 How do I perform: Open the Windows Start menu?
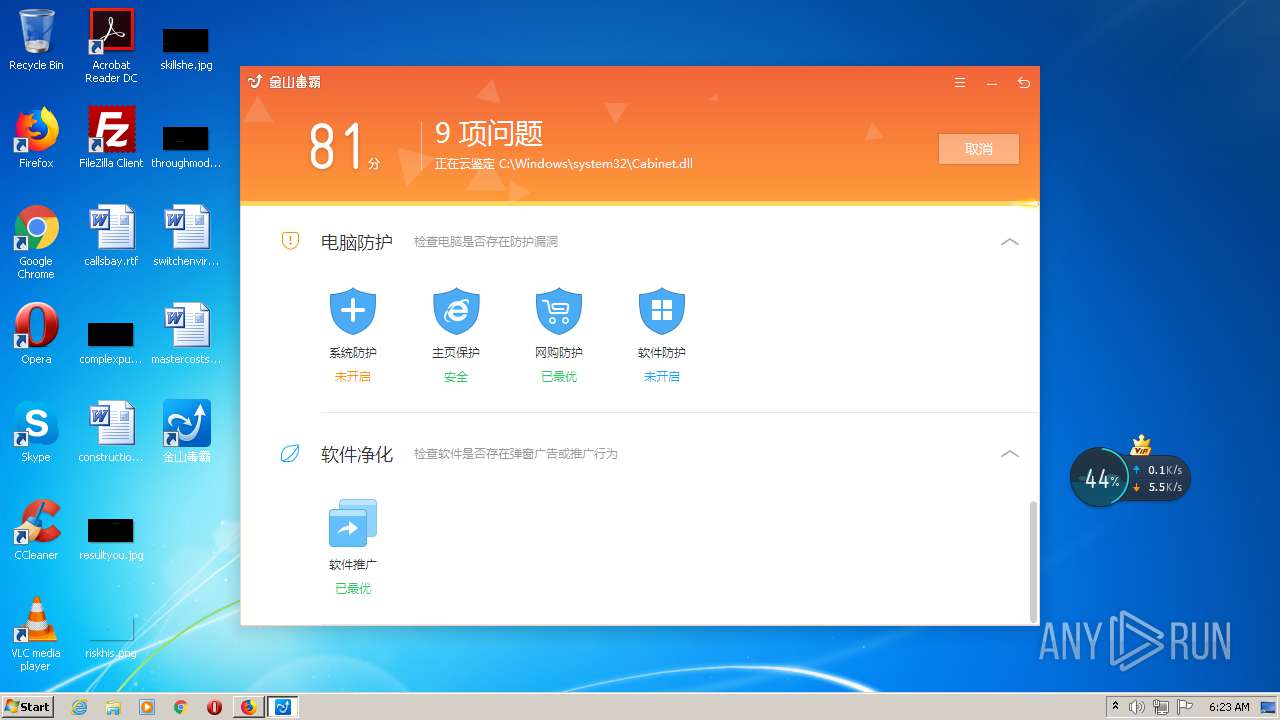click(x=28, y=706)
